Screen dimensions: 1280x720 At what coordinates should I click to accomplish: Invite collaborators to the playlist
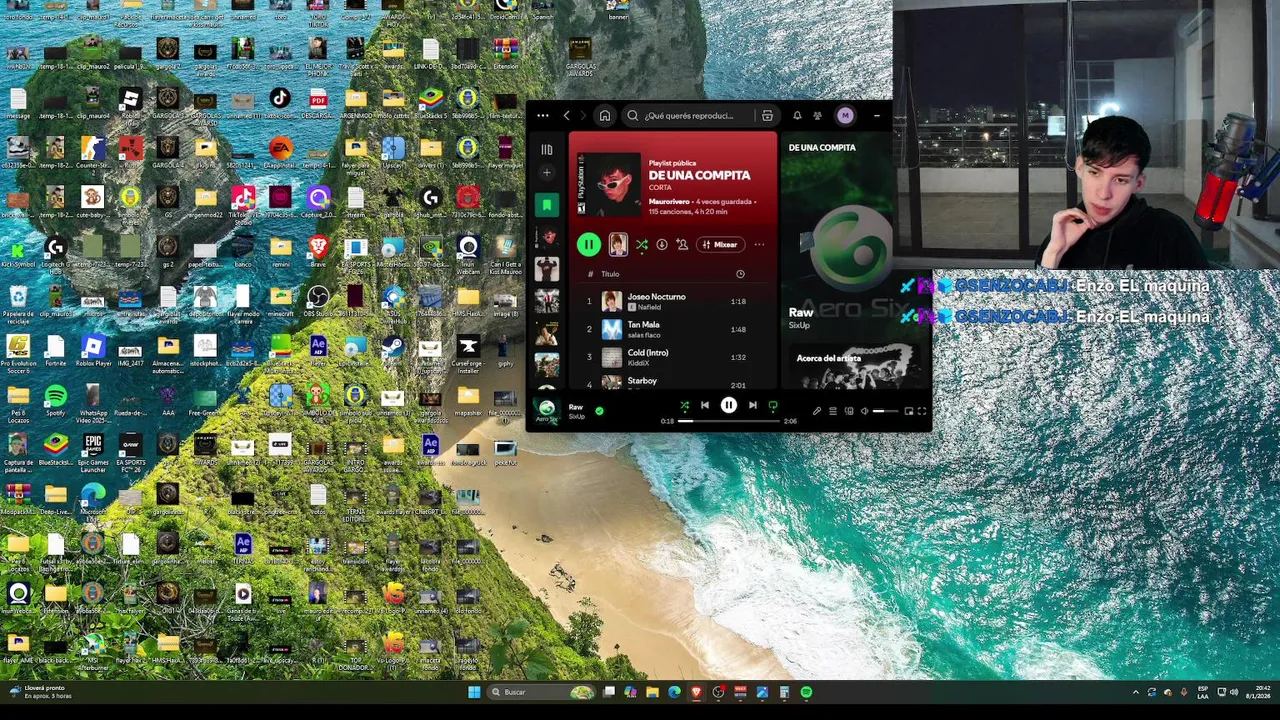point(682,244)
